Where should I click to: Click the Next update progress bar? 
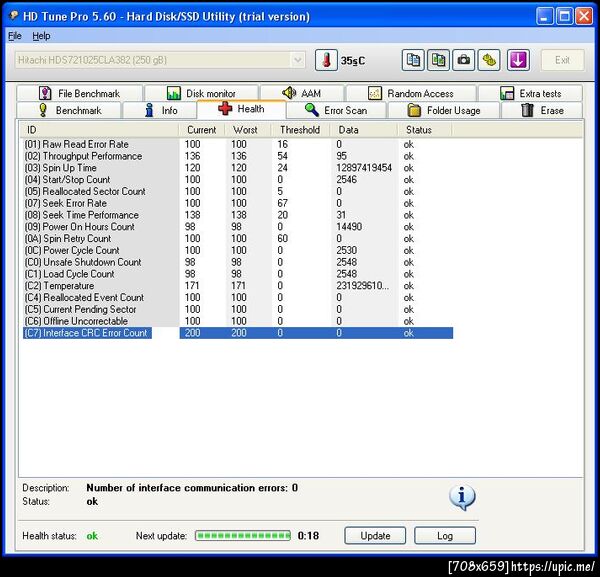pyautogui.click(x=243, y=536)
